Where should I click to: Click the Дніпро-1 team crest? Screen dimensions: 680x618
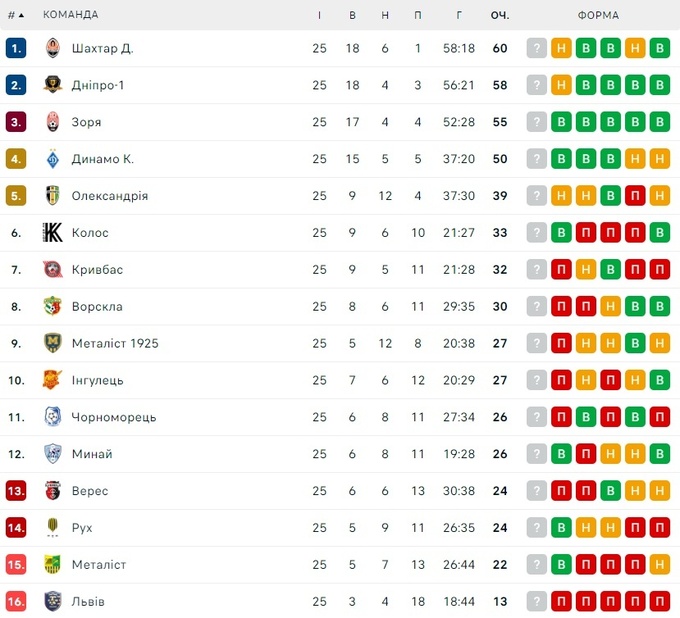coord(53,85)
